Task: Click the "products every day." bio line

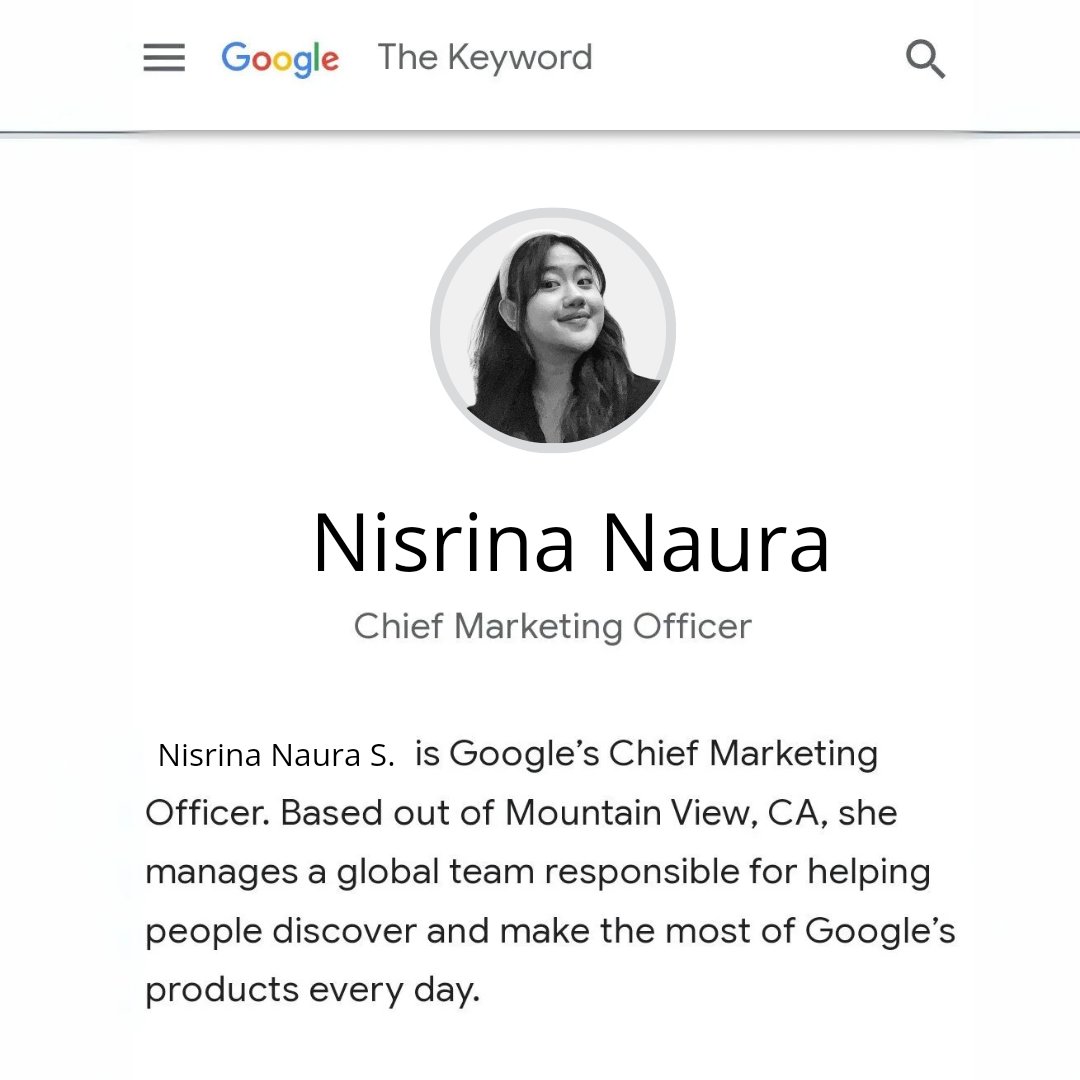Action: tap(313, 991)
